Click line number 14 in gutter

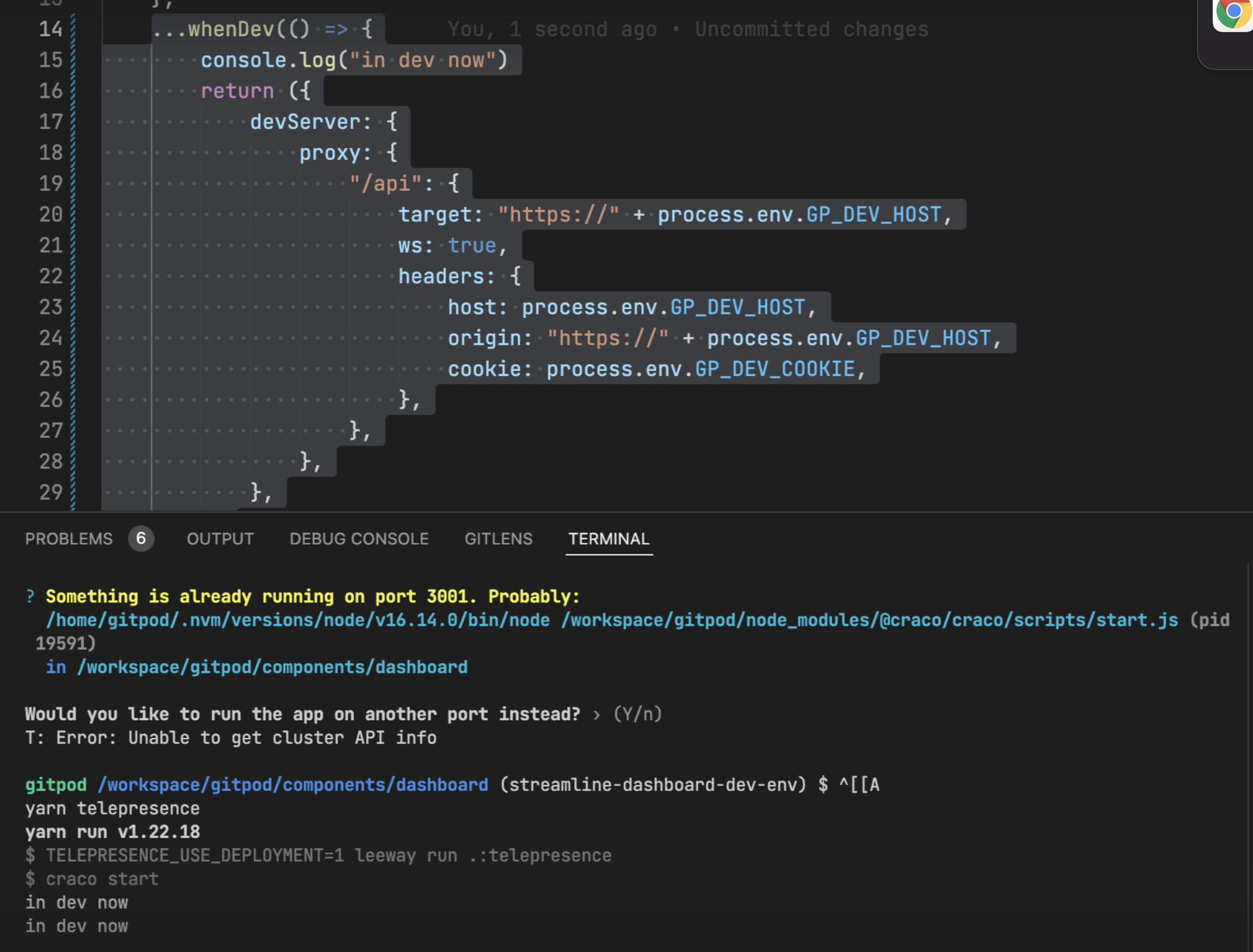51,29
